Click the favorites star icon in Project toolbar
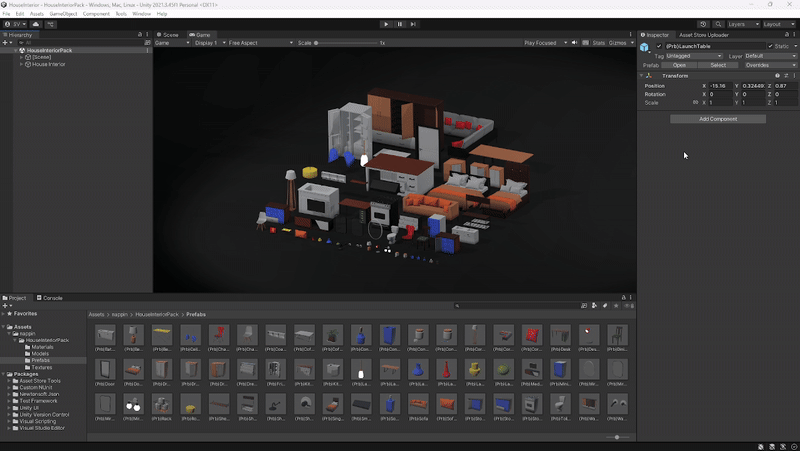 coord(616,306)
